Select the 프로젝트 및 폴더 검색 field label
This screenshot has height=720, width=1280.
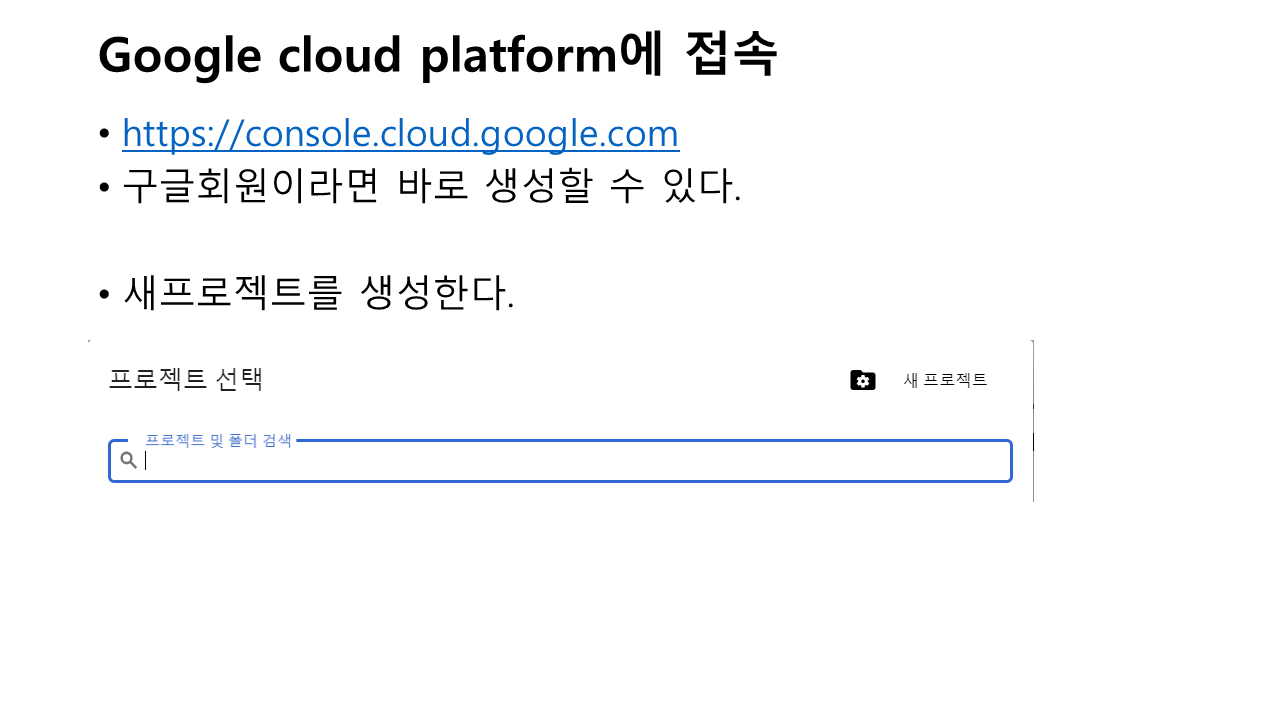click(x=218, y=440)
